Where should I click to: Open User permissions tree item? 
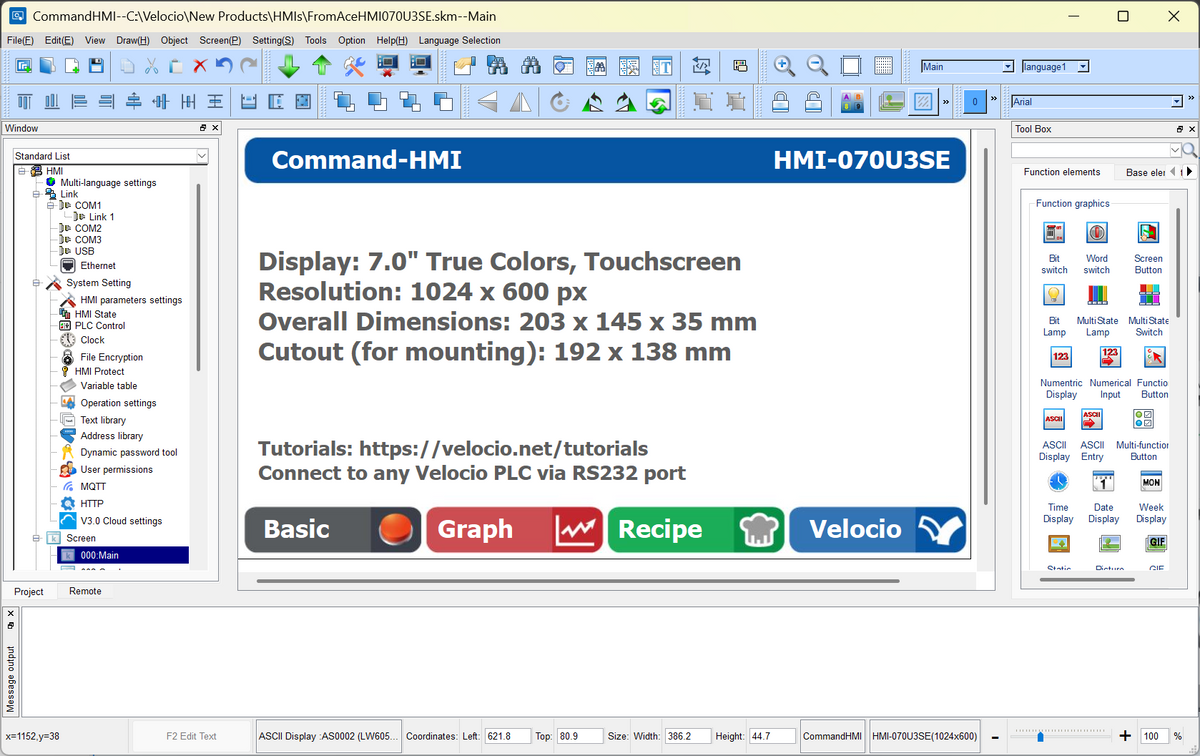[x=116, y=470]
